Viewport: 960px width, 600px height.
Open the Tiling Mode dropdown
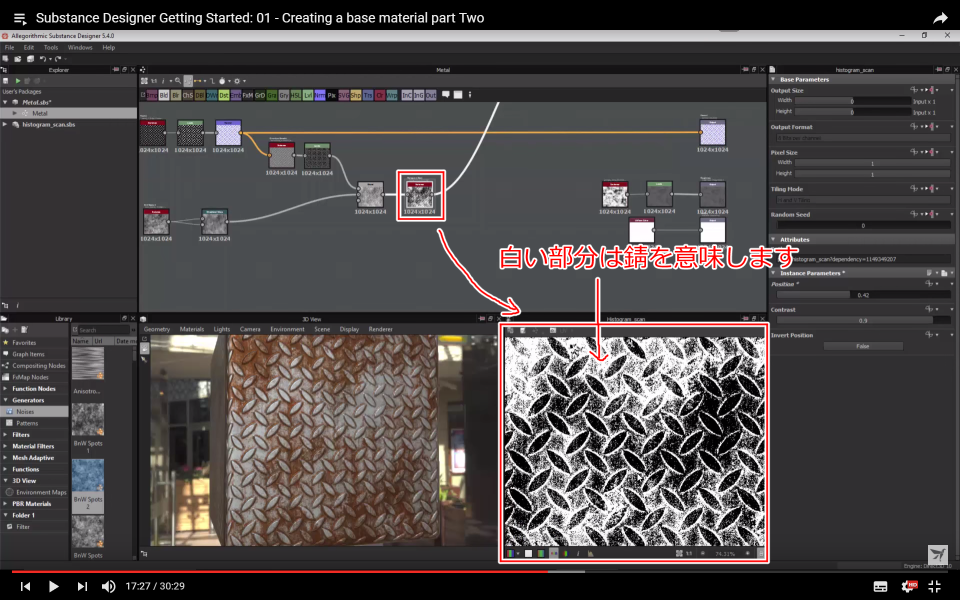pyautogui.click(x=863, y=200)
